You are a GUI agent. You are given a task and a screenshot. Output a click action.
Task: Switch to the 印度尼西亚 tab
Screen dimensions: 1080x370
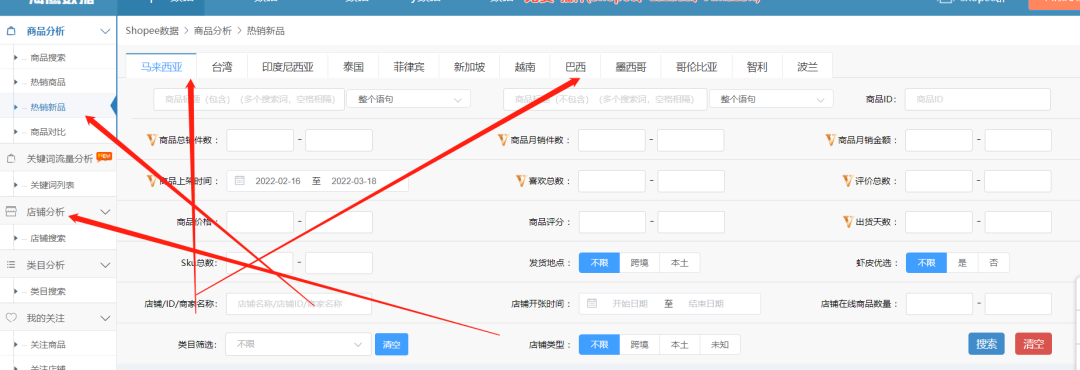(x=287, y=67)
